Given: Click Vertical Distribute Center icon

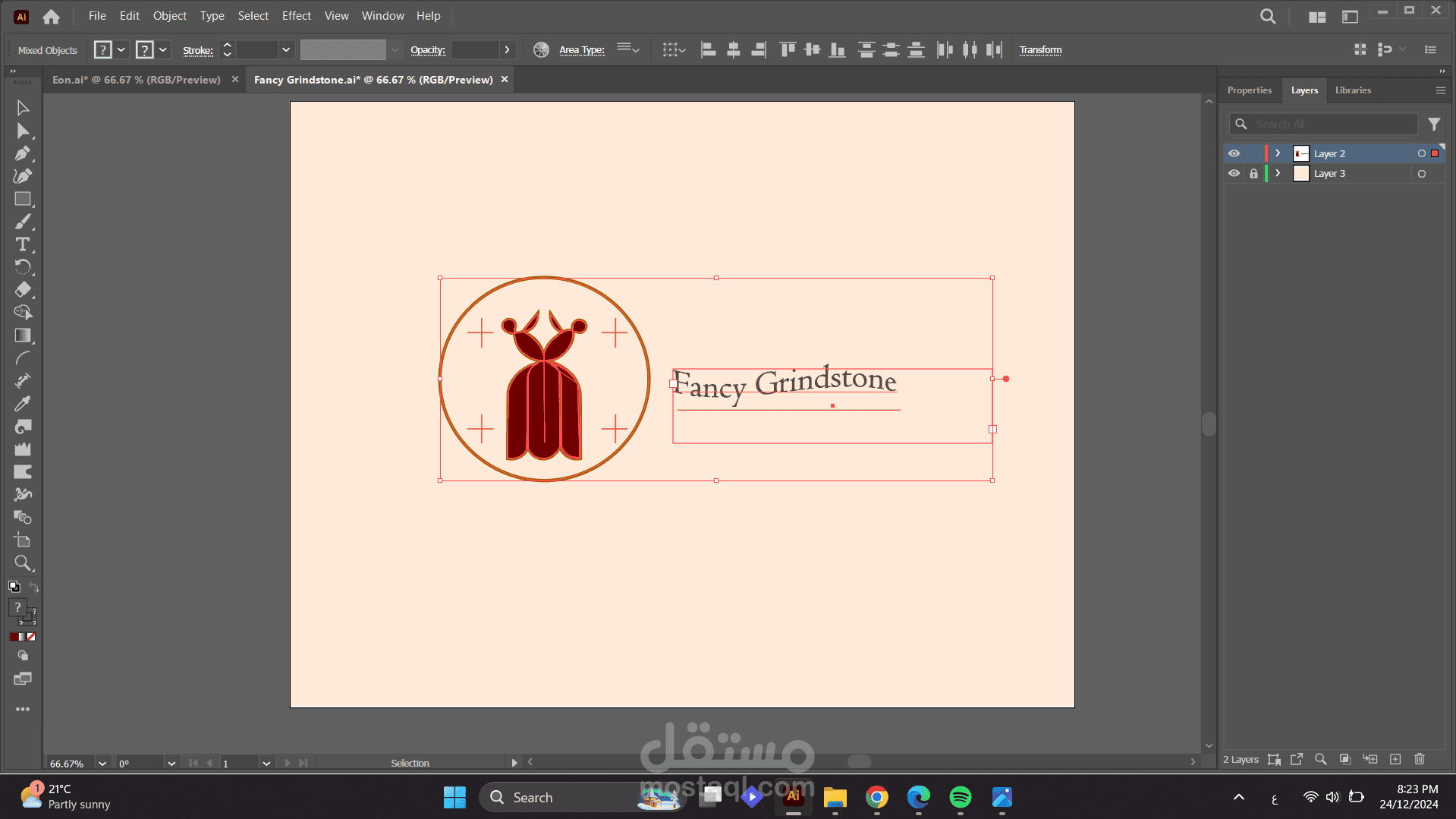Looking at the screenshot, I should click(x=891, y=50).
